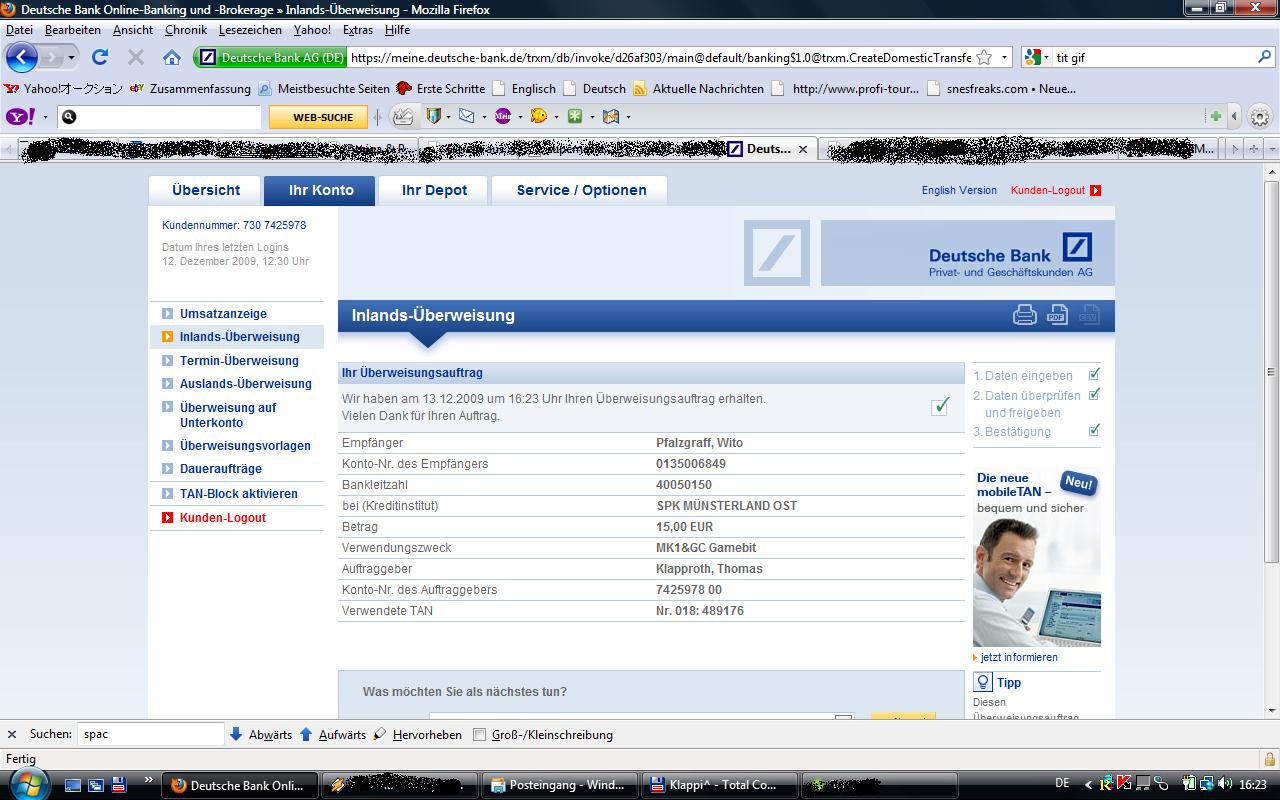Click the page's vertical scrollbar
Viewport: 1280px width, 800px height.
click(x=1271, y=400)
